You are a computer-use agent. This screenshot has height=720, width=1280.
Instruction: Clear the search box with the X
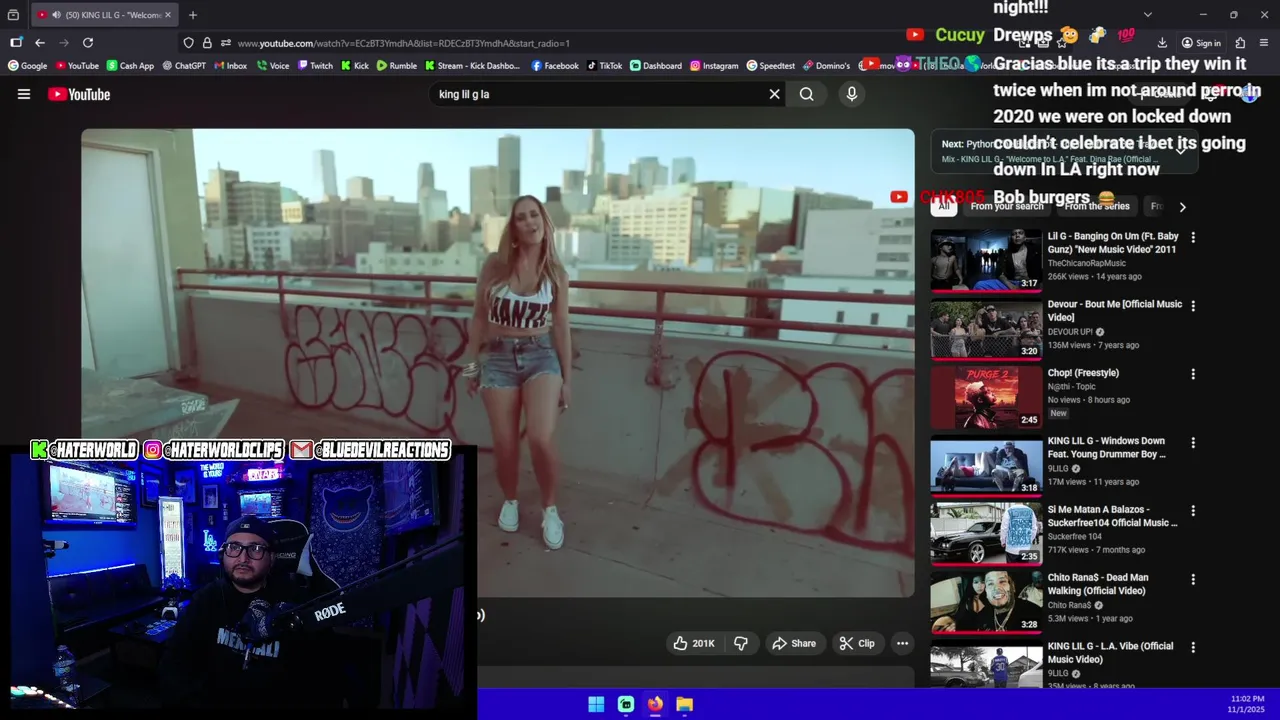774,94
